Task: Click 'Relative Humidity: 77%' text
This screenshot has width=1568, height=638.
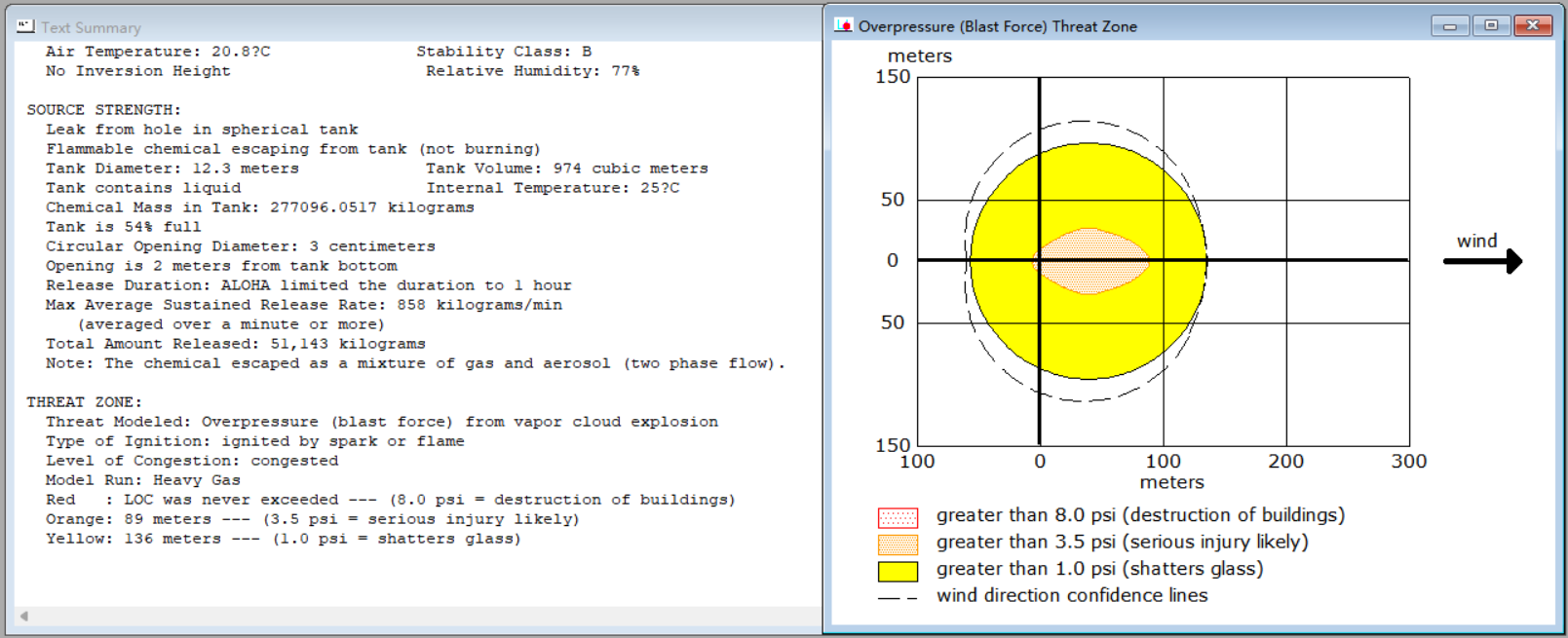Action: pyautogui.click(x=533, y=71)
